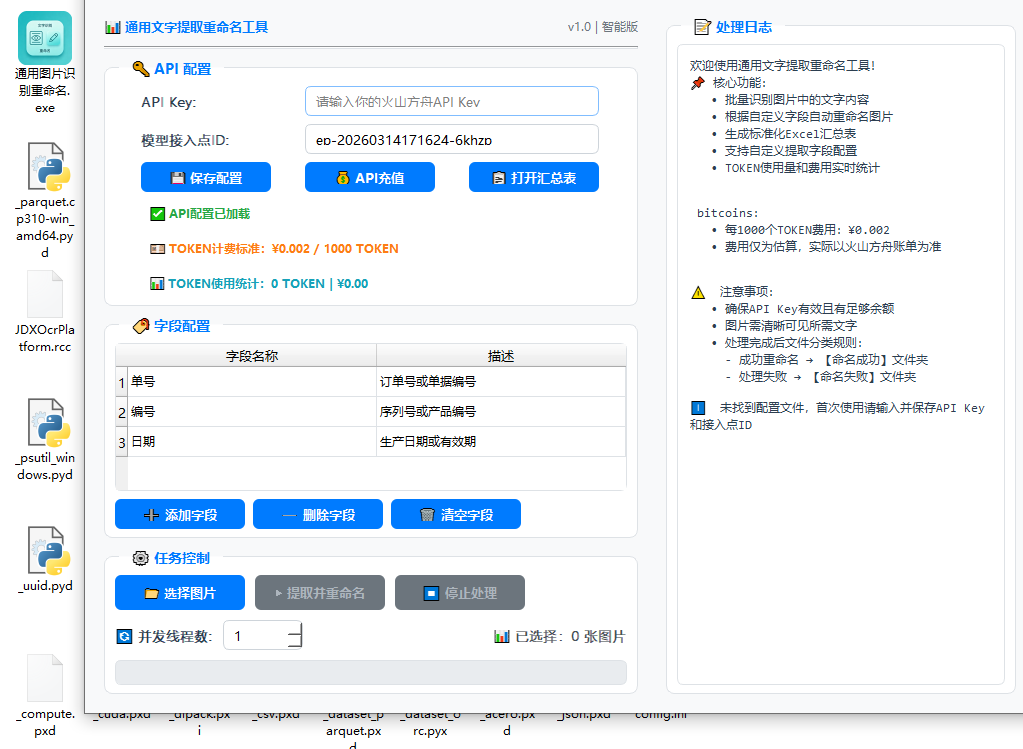Select the _psutil_windows.pyd file icon
Viewport: 1023px width, 749px height.
click(45, 428)
